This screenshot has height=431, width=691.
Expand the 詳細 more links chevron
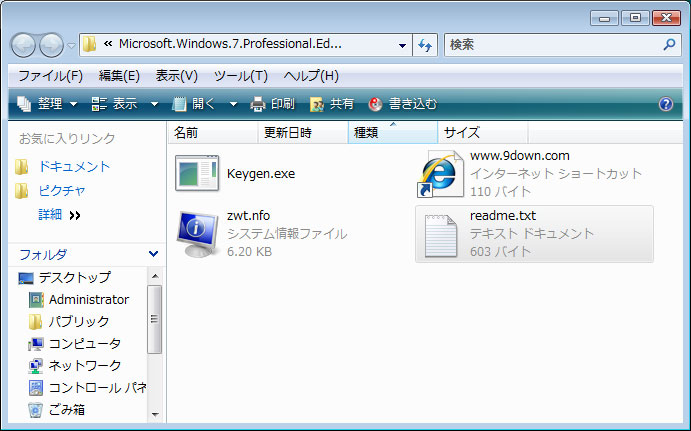tap(75, 216)
